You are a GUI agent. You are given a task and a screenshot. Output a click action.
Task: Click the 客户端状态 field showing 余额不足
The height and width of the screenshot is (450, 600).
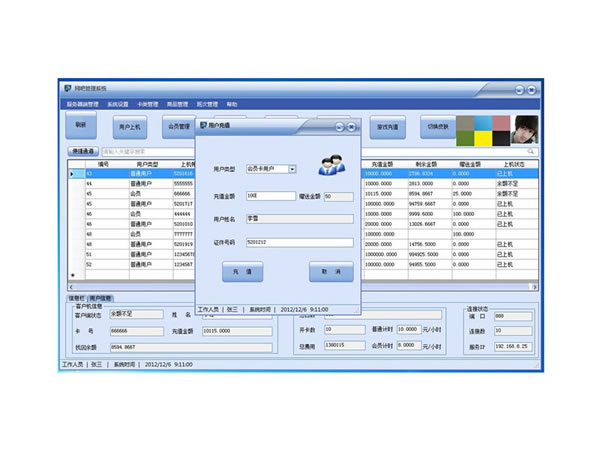coord(137,314)
